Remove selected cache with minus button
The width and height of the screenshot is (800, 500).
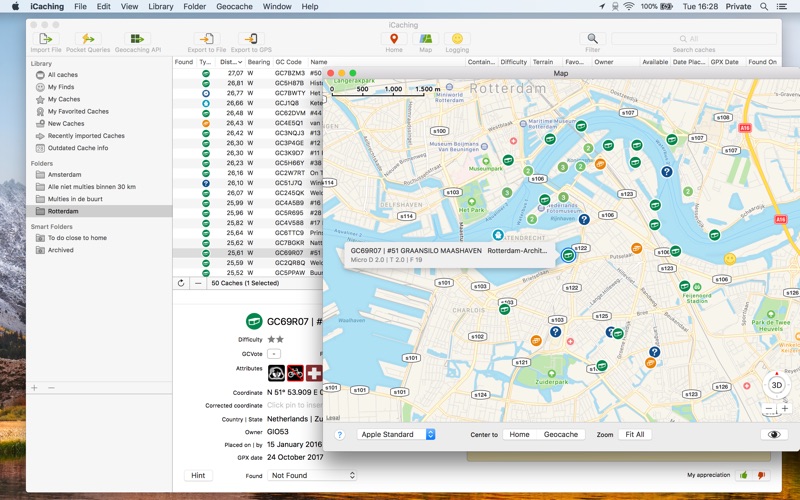click(198, 283)
